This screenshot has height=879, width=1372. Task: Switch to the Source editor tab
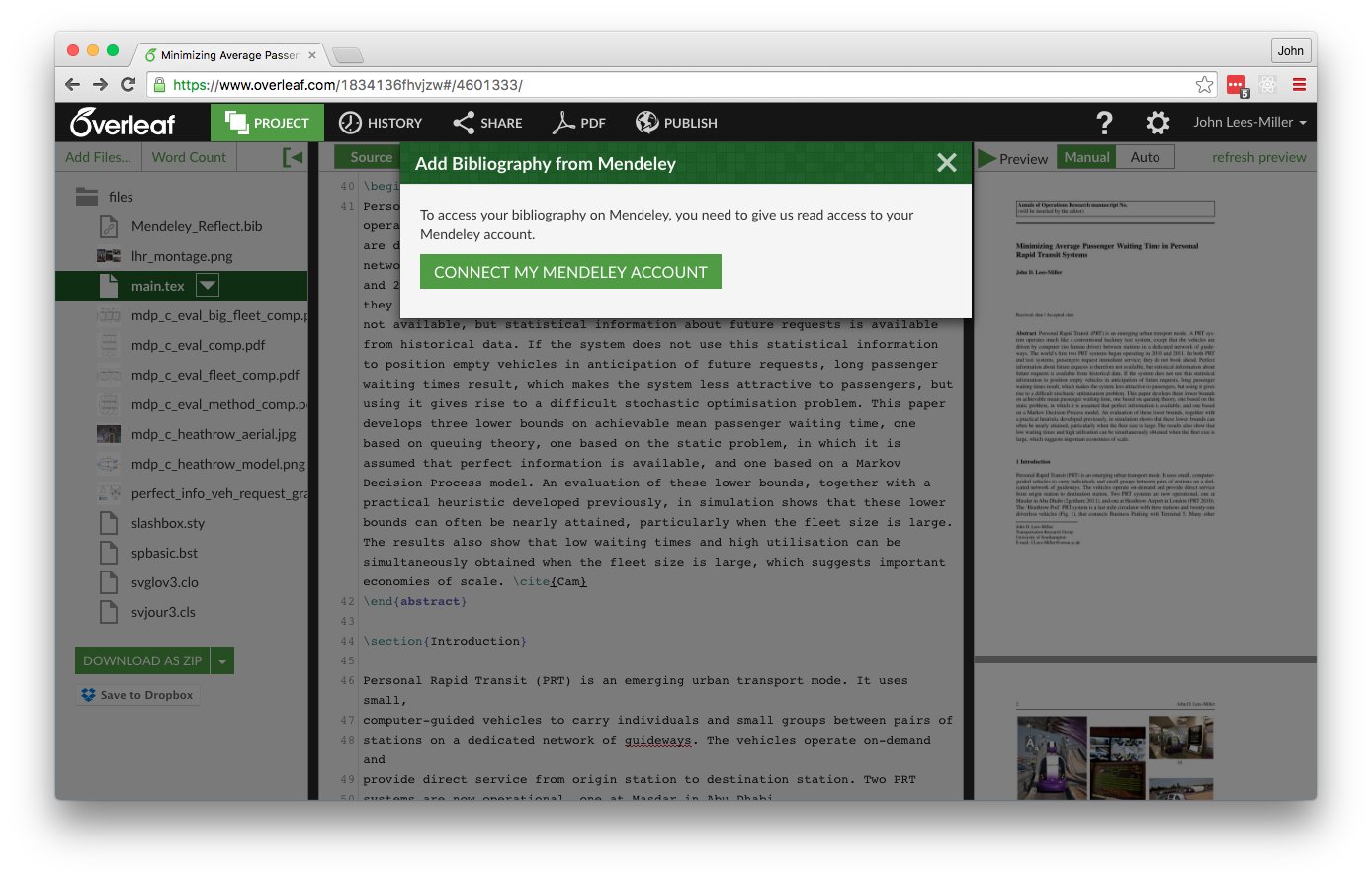coord(371,157)
